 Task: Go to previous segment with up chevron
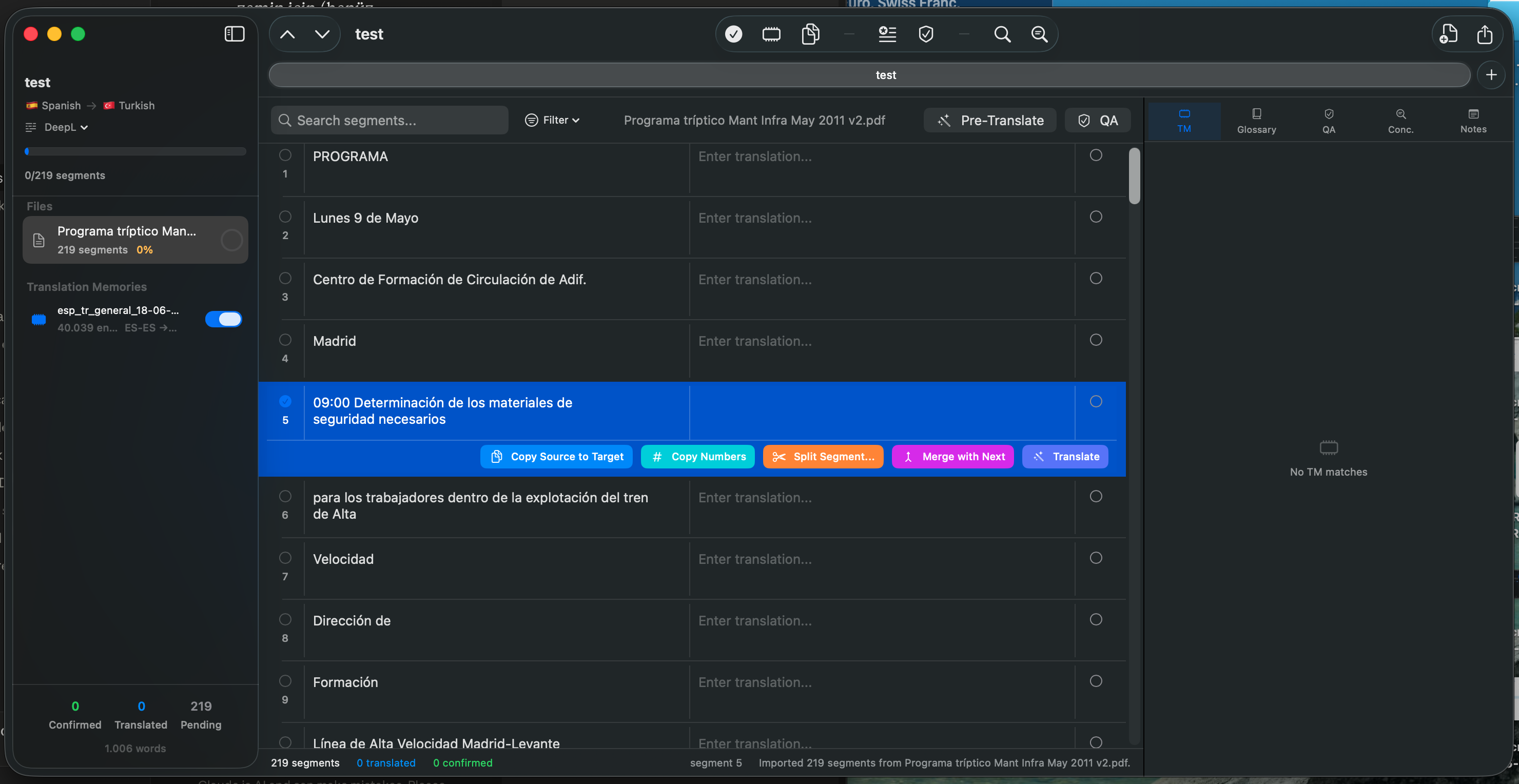287,34
